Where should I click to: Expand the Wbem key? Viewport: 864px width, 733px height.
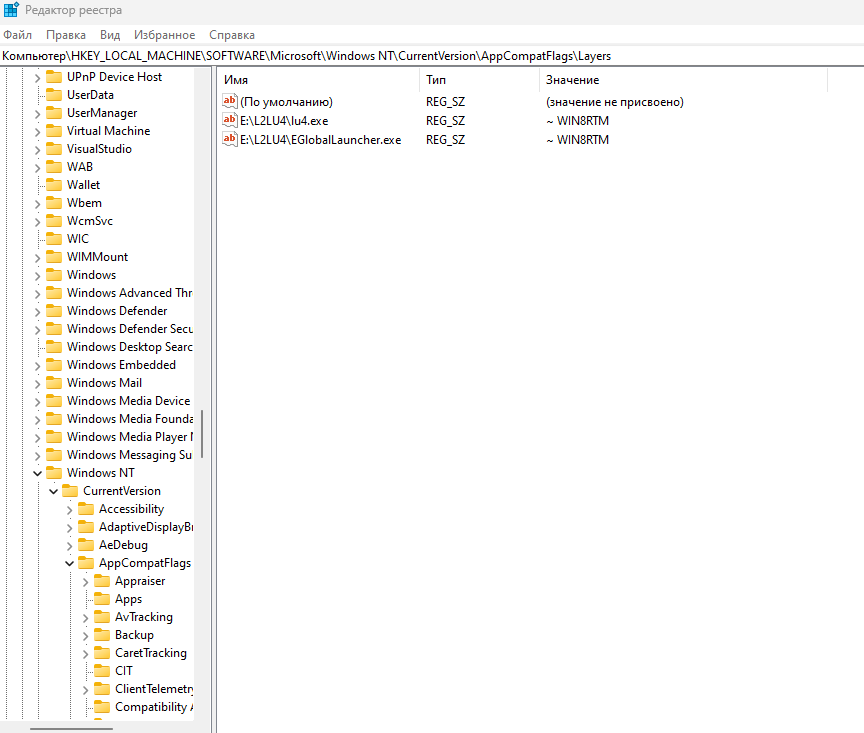pos(37,204)
